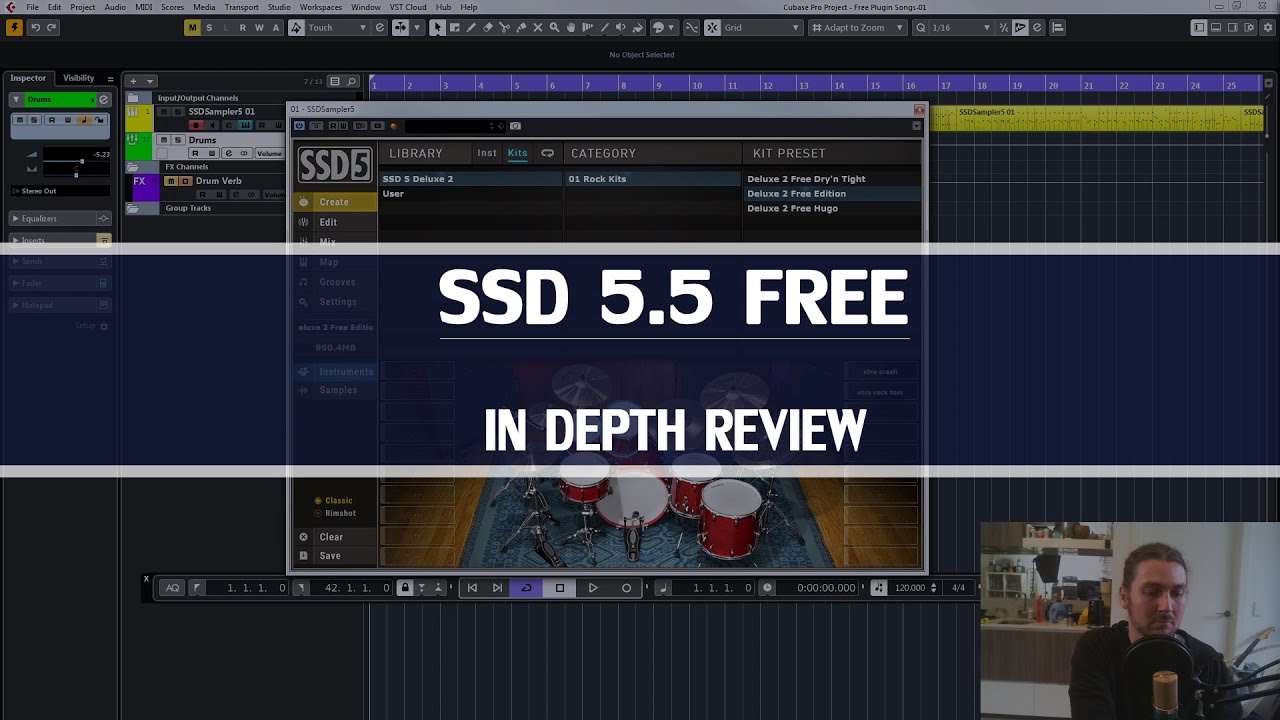The width and height of the screenshot is (1280, 720).
Task: Open the Touch automation mode dropdown
Action: [336, 27]
